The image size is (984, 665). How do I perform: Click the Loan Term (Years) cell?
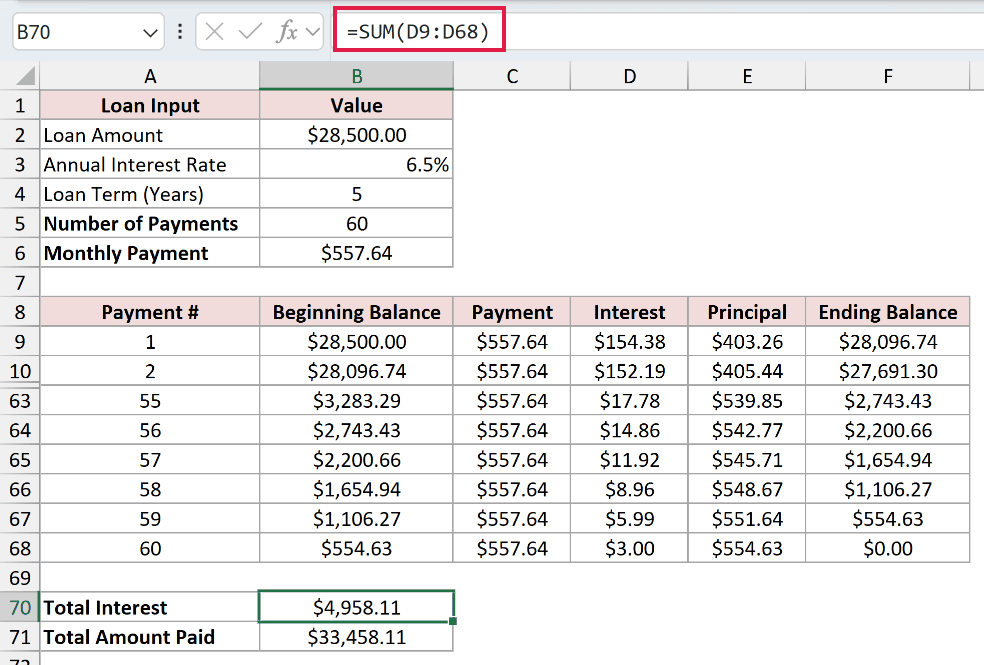click(150, 194)
